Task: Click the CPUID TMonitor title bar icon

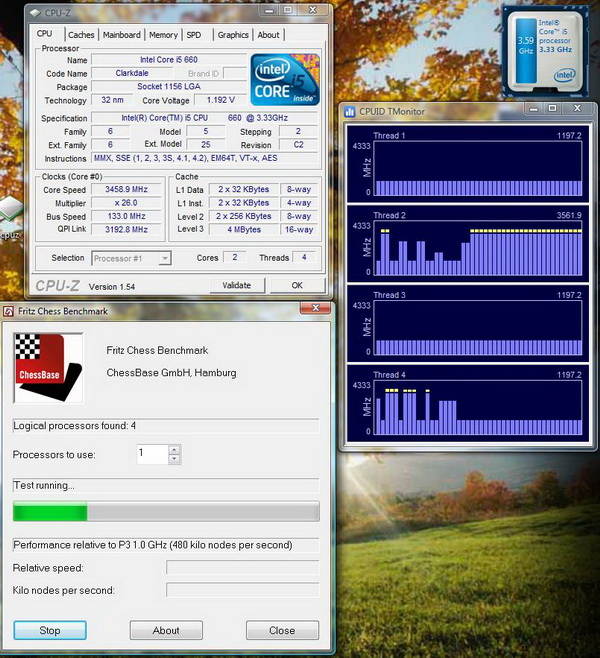Action: pos(350,112)
